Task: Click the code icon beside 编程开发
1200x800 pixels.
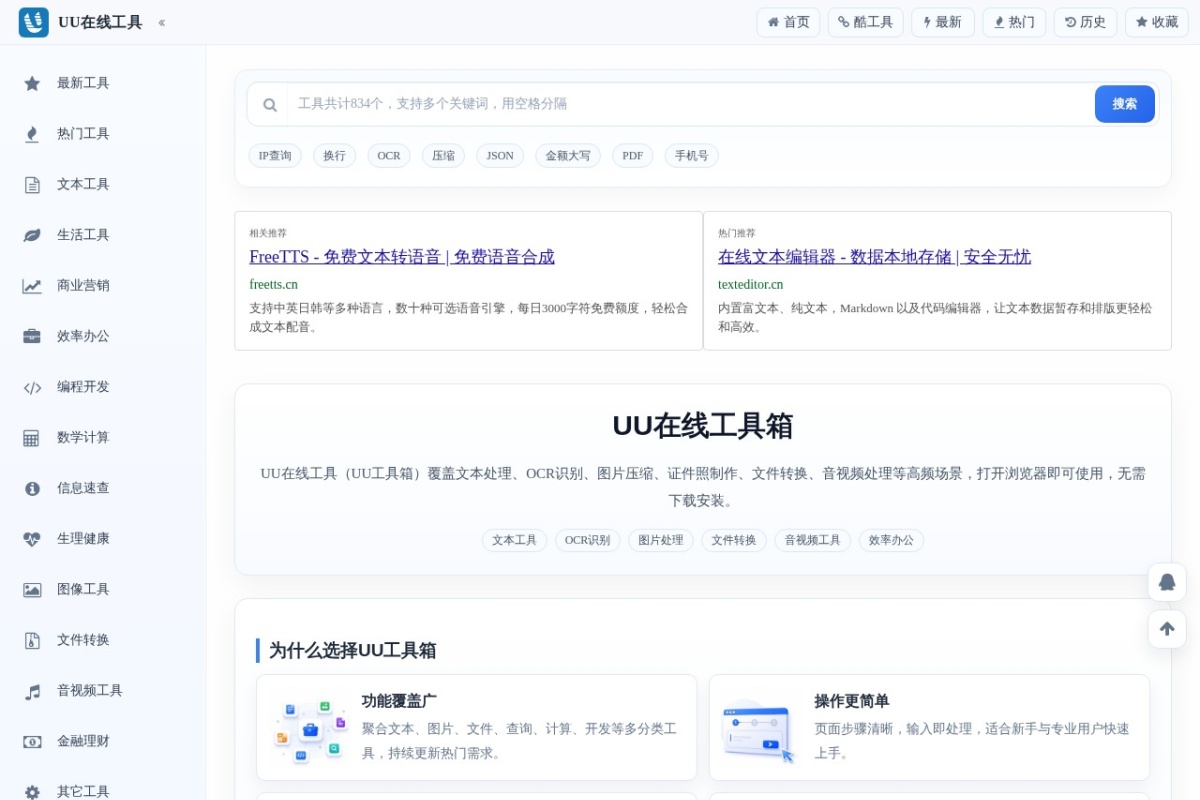Action: (32, 388)
